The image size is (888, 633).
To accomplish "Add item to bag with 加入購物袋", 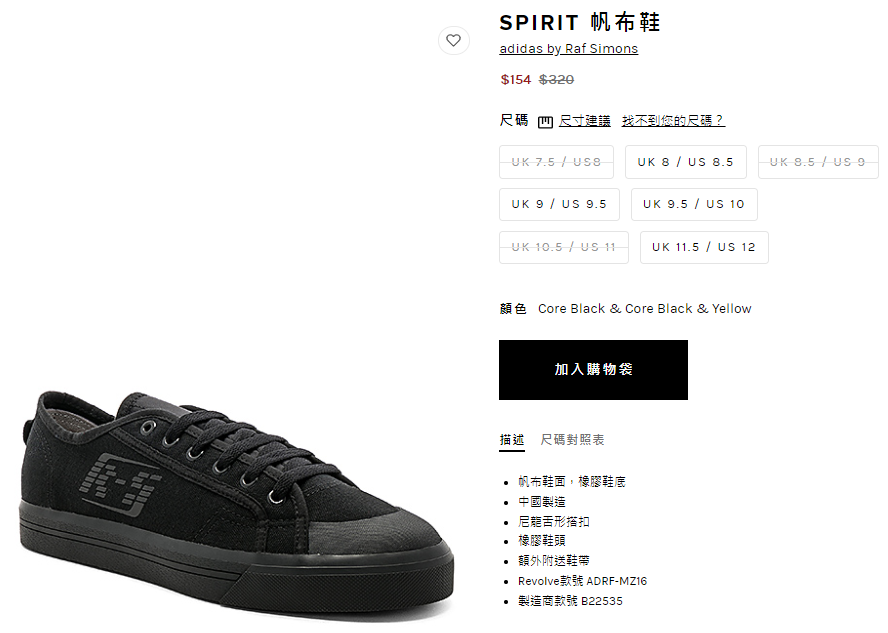I will coord(594,370).
